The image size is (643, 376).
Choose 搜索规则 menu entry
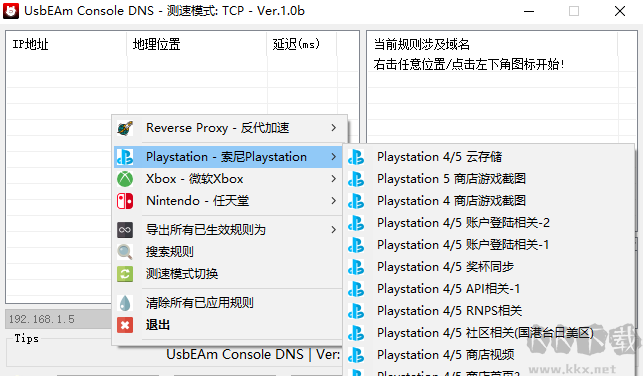coord(228,252)
